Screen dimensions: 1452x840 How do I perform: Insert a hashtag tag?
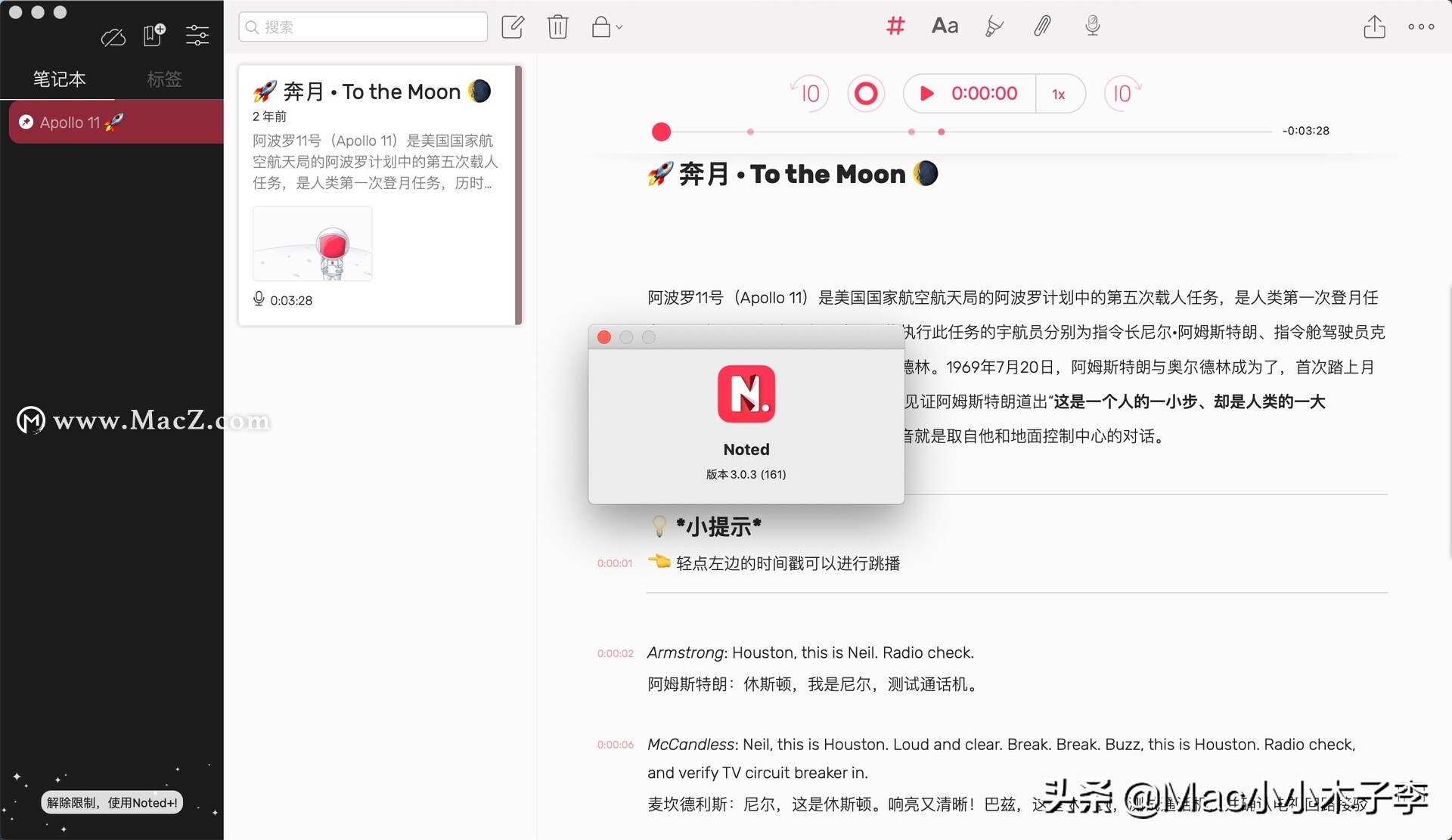[x=895, y=26]
